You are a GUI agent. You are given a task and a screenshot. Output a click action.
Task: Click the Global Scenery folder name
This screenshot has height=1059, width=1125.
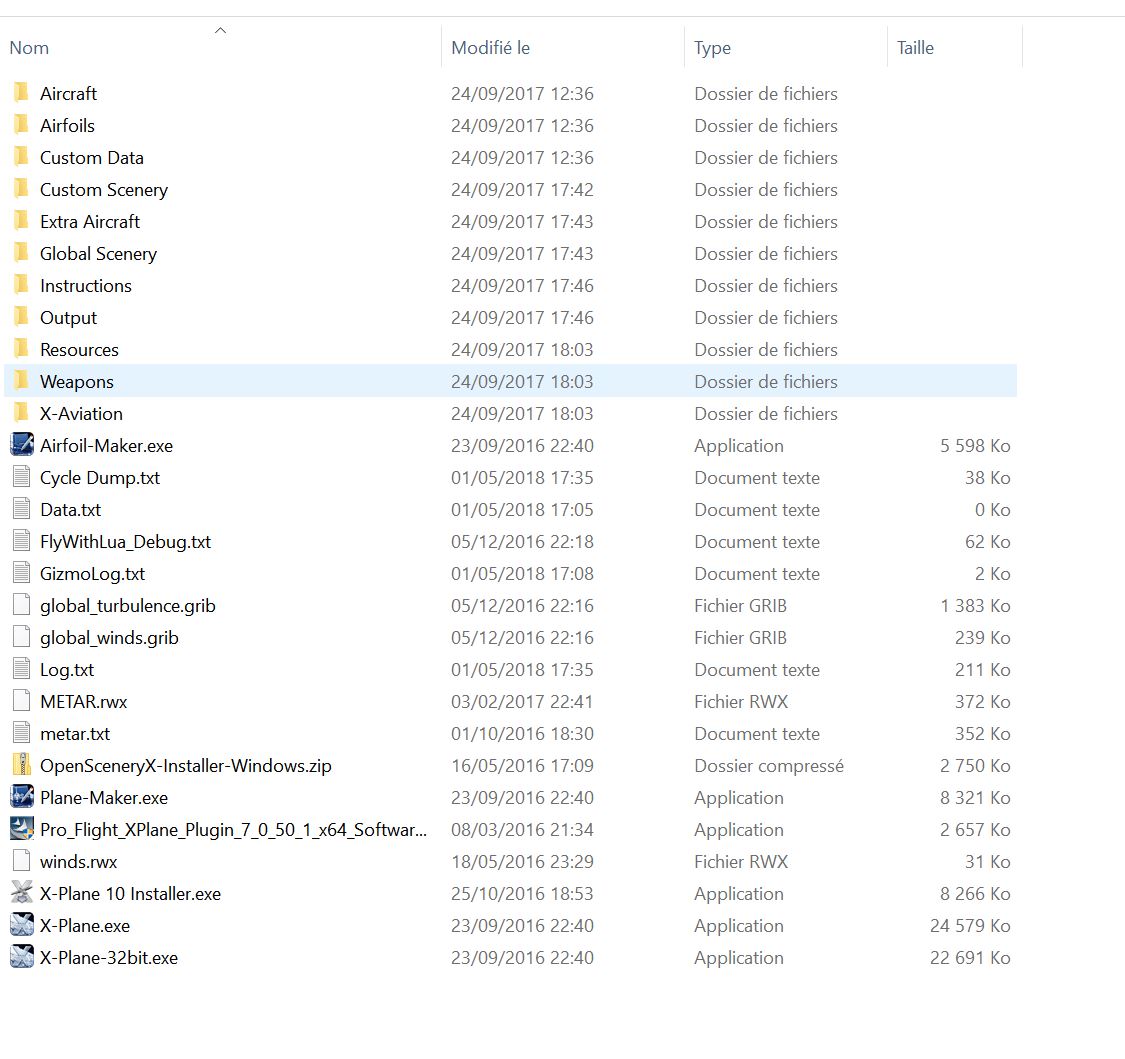tap(98, 254)
